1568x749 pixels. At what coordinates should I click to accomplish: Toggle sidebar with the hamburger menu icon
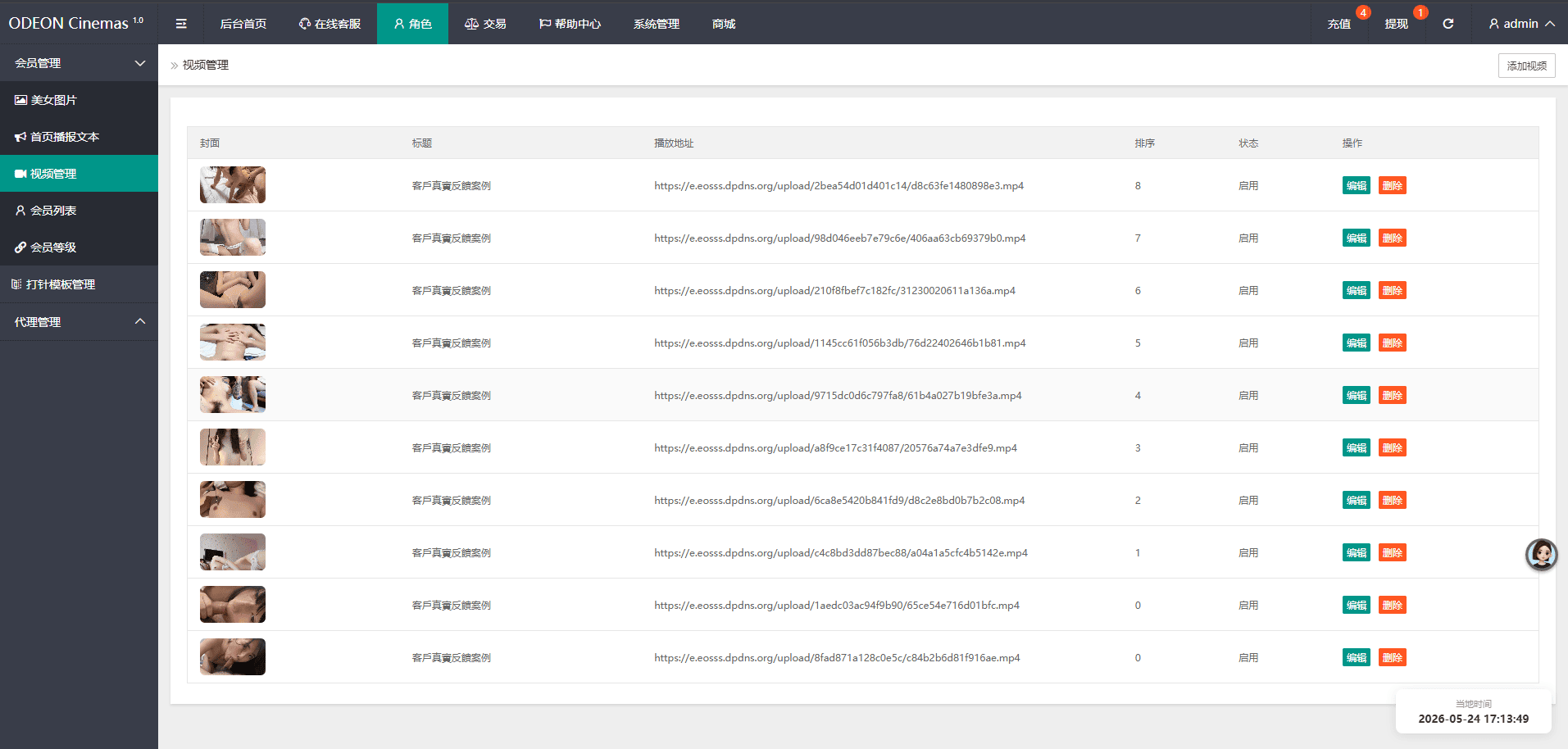coord(181,24)
